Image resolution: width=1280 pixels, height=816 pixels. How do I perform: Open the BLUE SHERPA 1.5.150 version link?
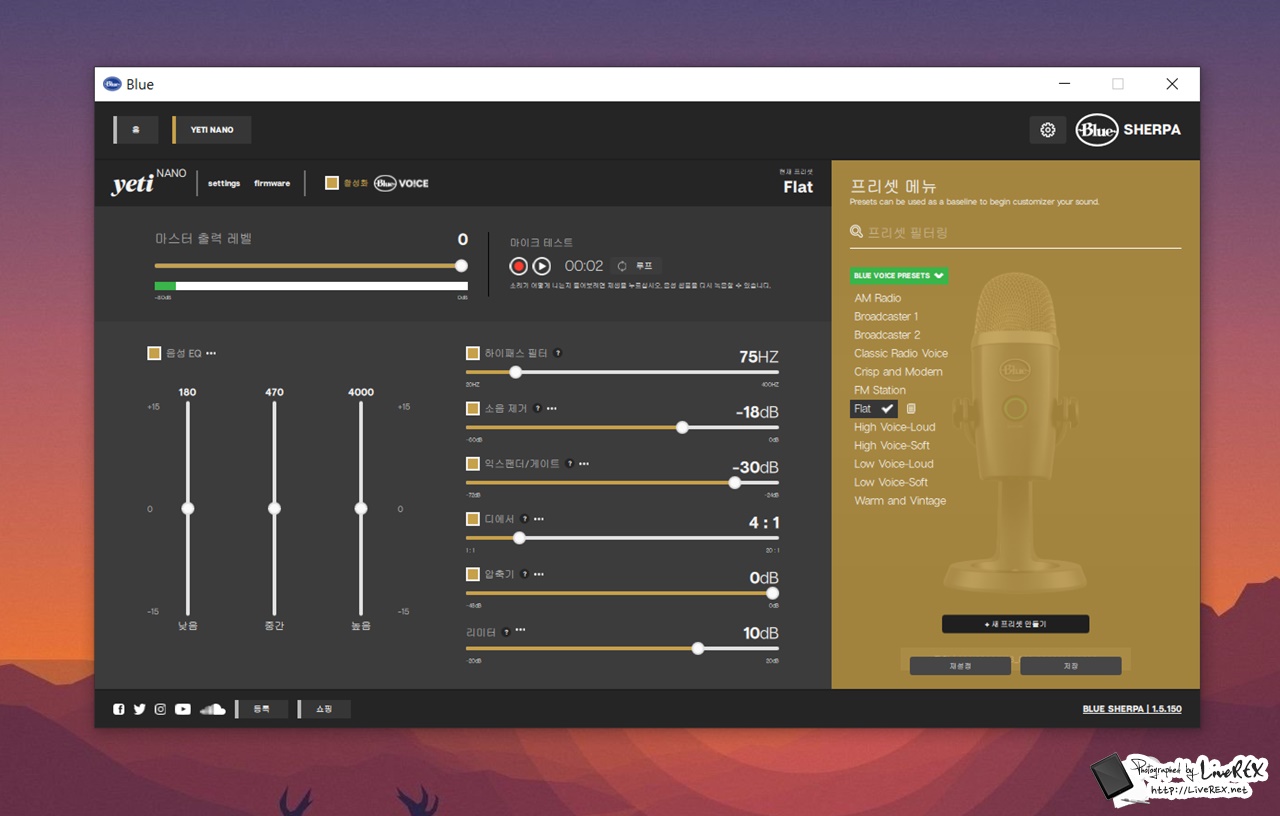tap(1132, 709)
